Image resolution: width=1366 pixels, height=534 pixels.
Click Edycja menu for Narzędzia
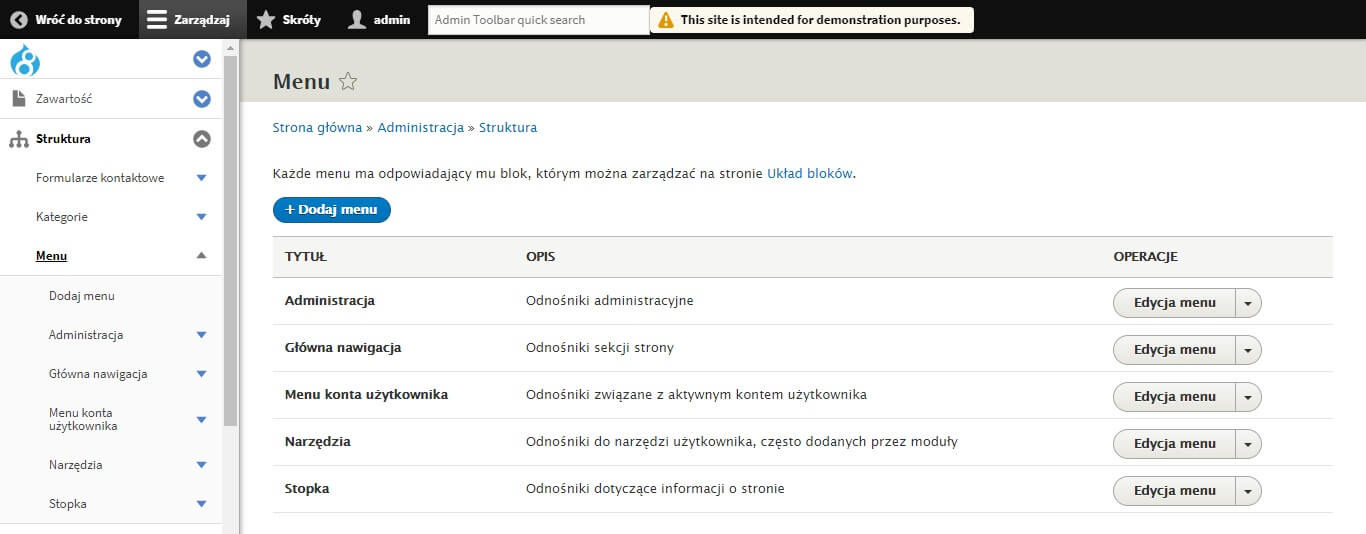click(x=1175, y=444)
